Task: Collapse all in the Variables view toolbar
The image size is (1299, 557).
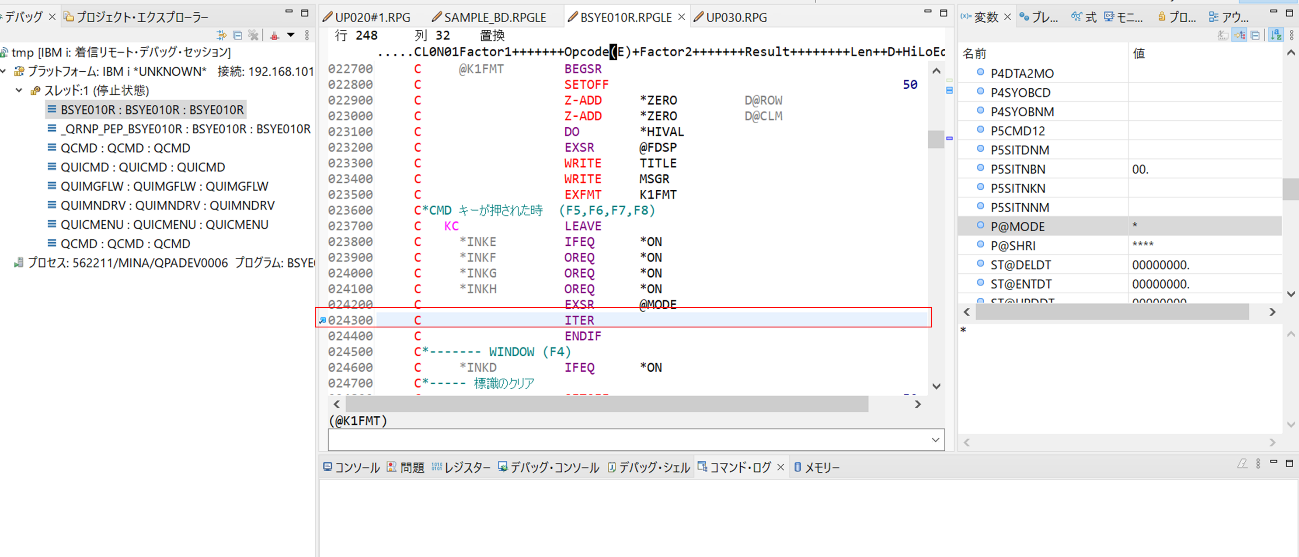Action: click(x=1255, y=35)
